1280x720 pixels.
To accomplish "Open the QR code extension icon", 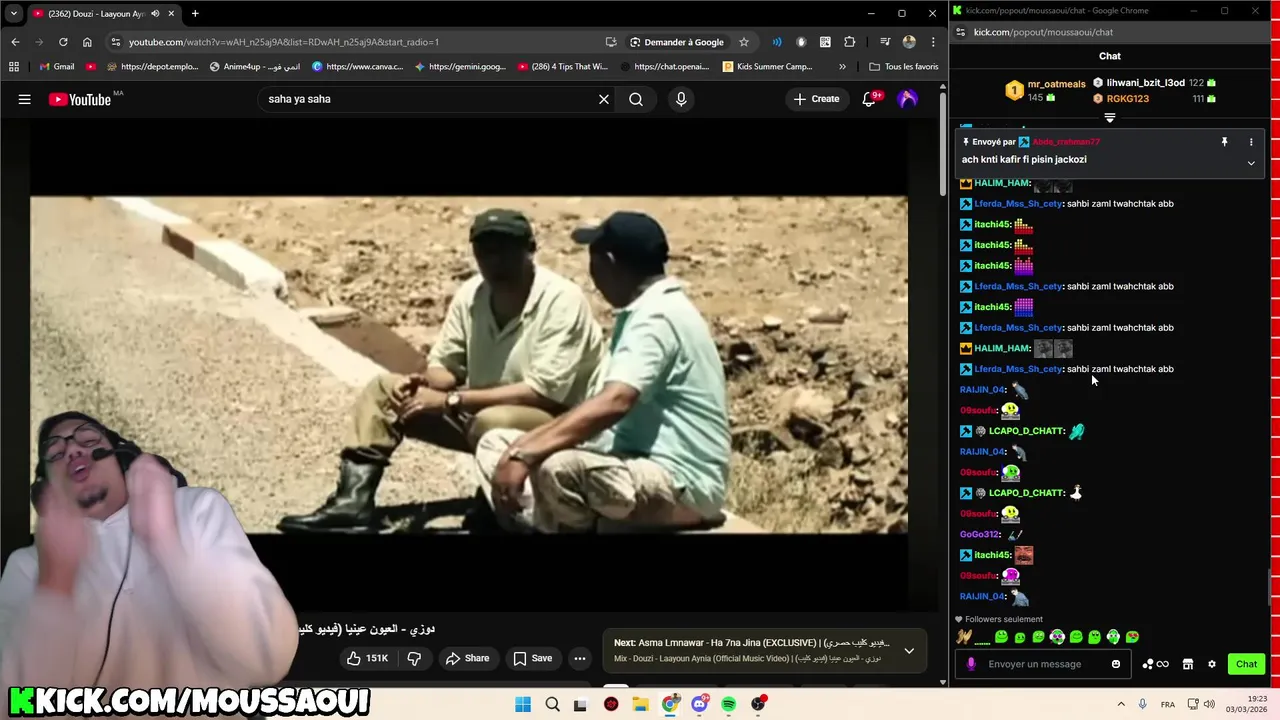I will coord(825,42).
